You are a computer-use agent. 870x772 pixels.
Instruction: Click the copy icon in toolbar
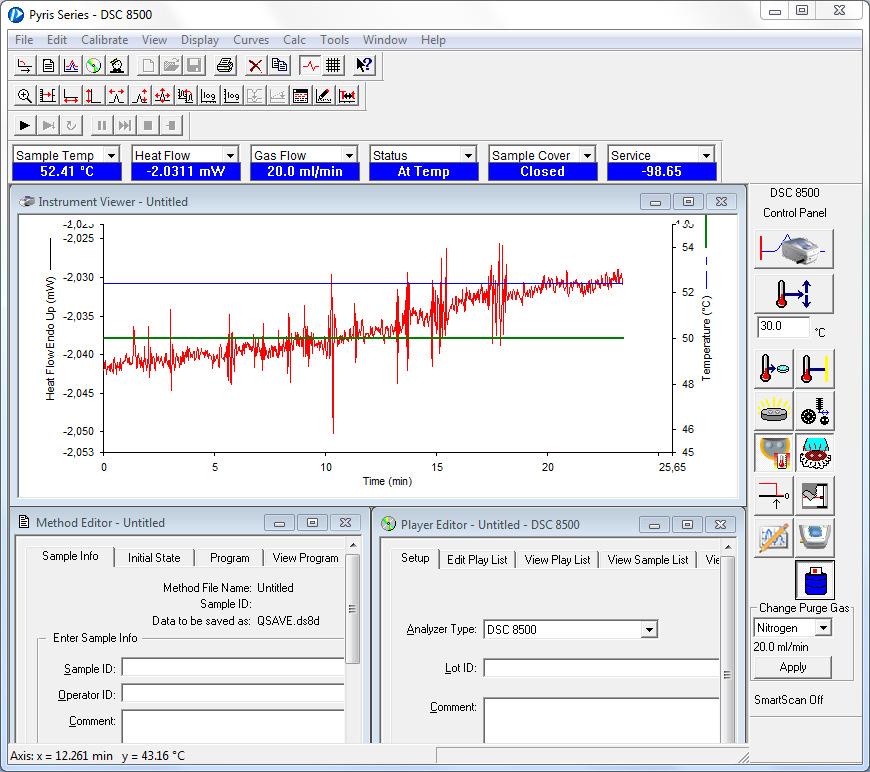click(279, 65)
